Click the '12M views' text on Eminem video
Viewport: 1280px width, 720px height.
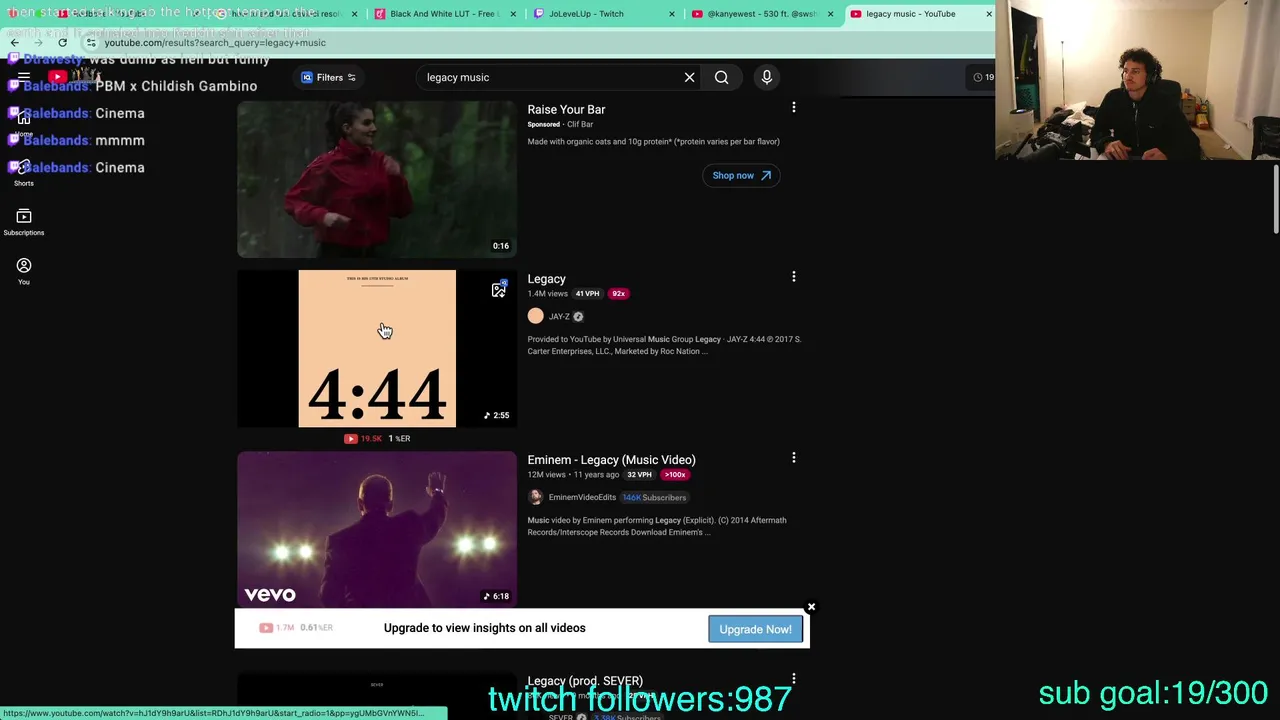[547, 475]
